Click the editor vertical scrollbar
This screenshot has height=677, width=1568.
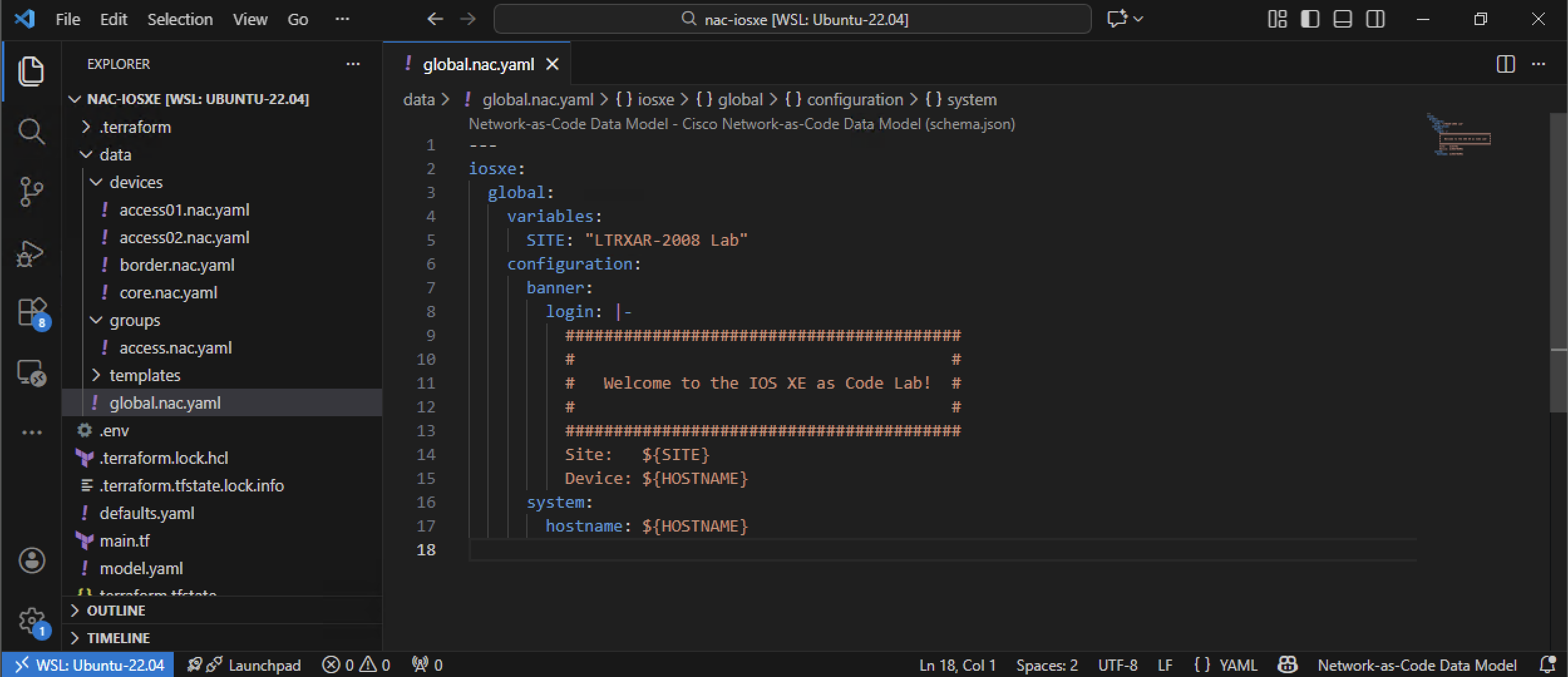pos(1559,262)
